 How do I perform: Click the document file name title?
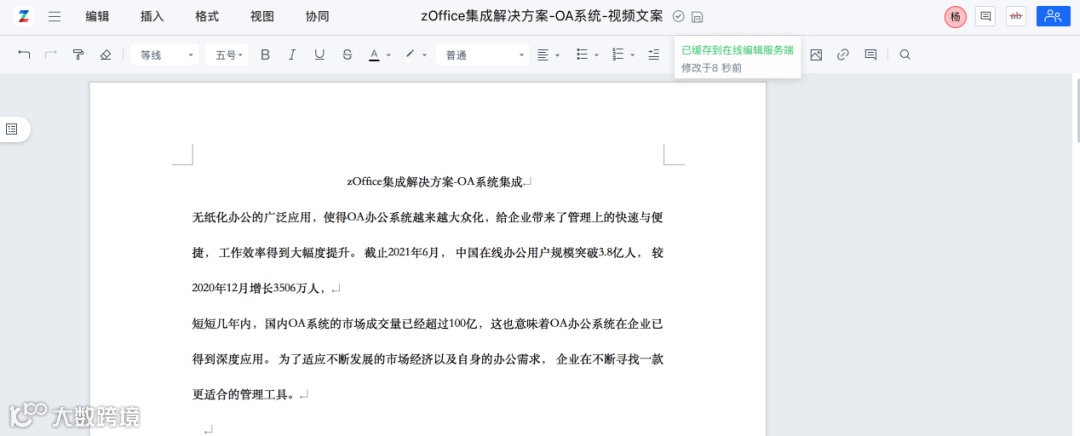click(542, 17)
